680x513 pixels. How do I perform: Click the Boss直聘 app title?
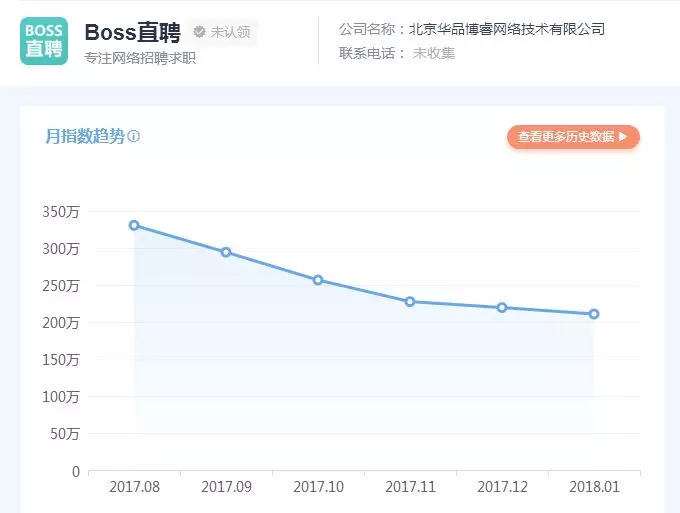(x=132, y=33)
